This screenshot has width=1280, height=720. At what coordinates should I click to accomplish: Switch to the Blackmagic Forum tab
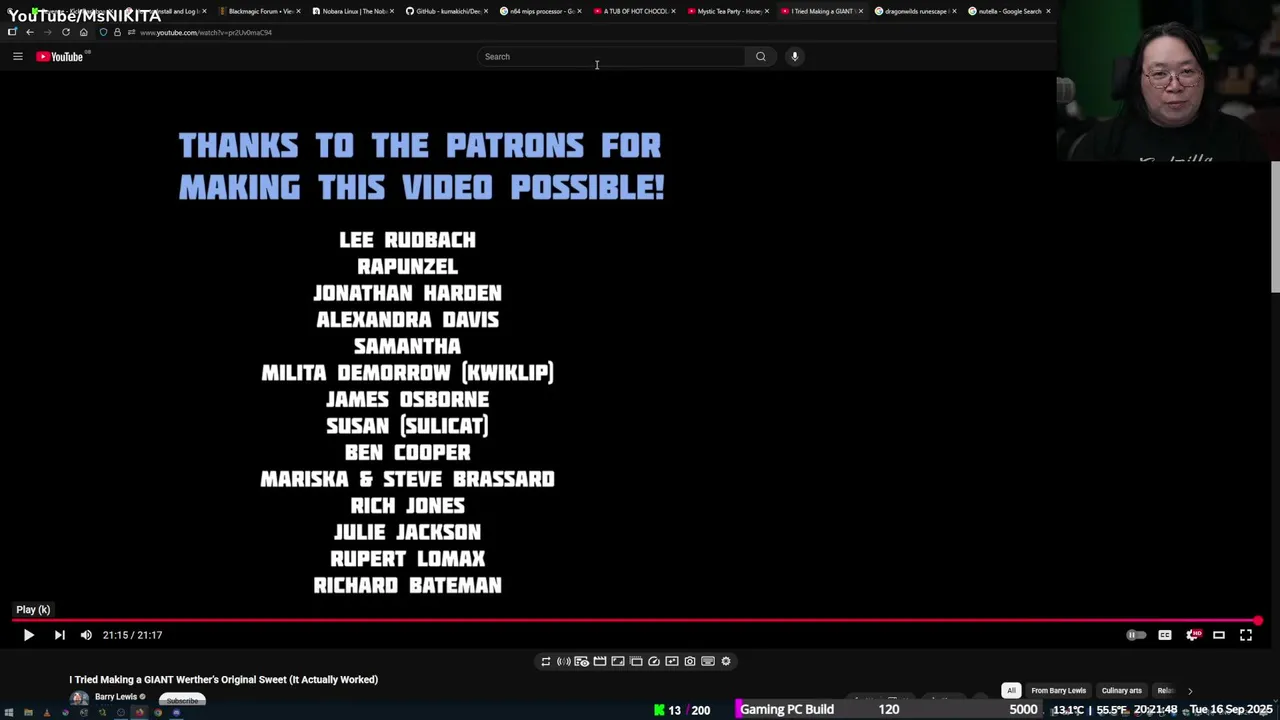258,11
